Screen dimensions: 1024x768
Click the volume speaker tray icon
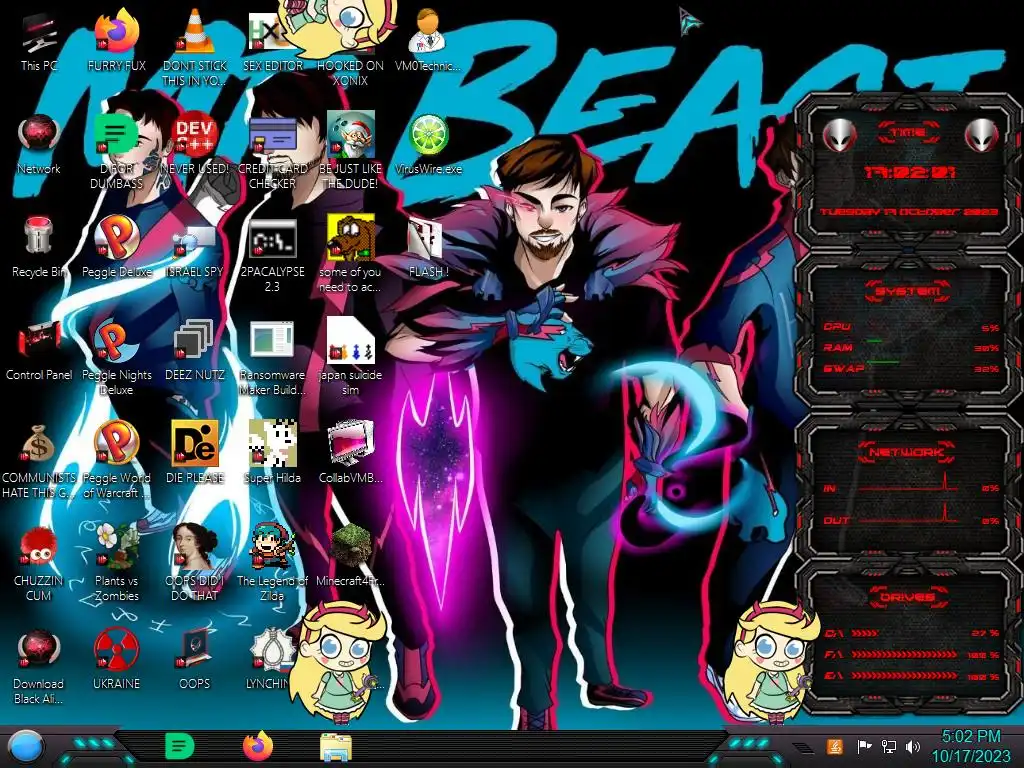[913, 746]
